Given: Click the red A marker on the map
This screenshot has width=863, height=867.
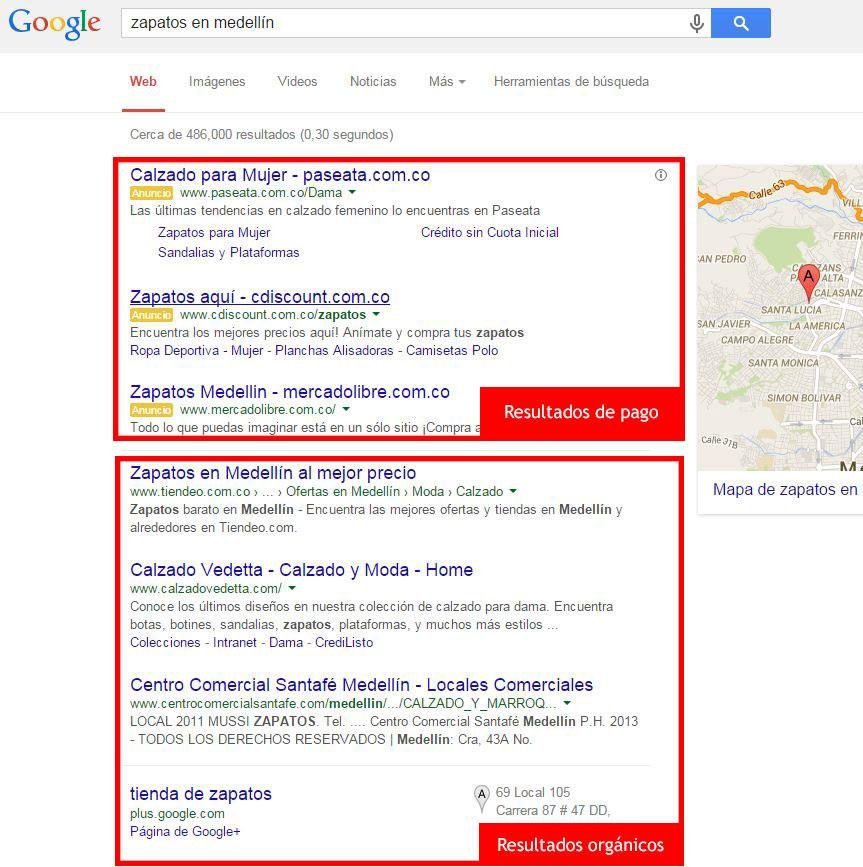Looking at the screenshot, I should pyautogui.click(x=809, y=281).
